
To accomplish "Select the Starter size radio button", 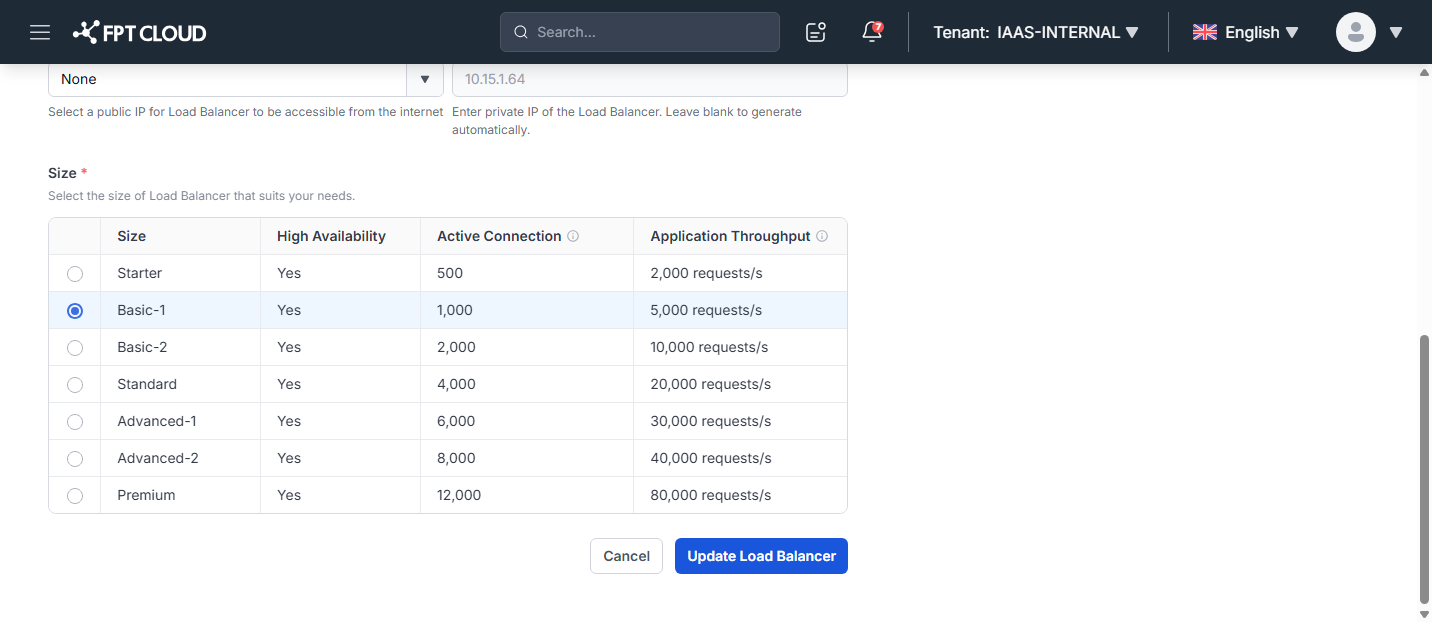I will pos(75,274).
